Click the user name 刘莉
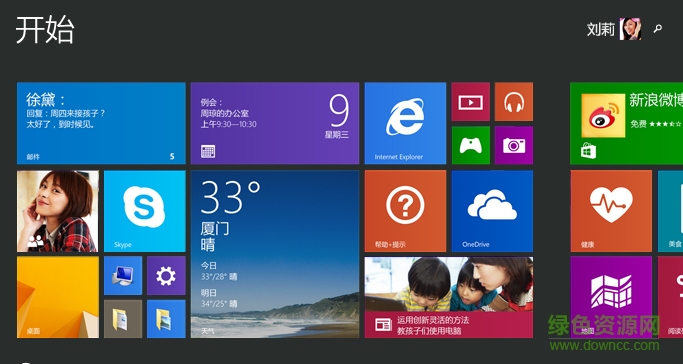683x364 pixels. (601, 29)
